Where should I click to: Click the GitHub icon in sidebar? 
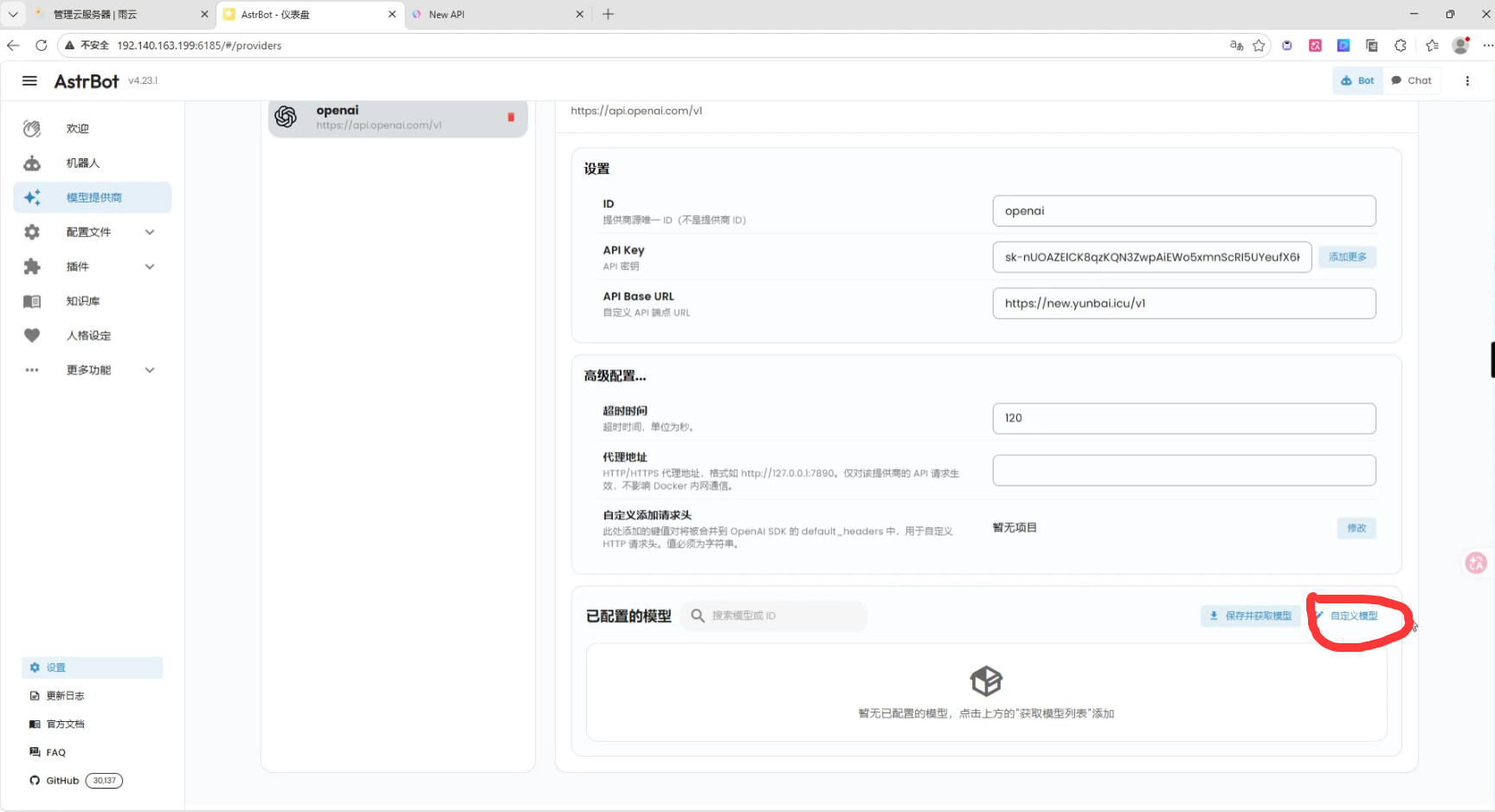35,781
